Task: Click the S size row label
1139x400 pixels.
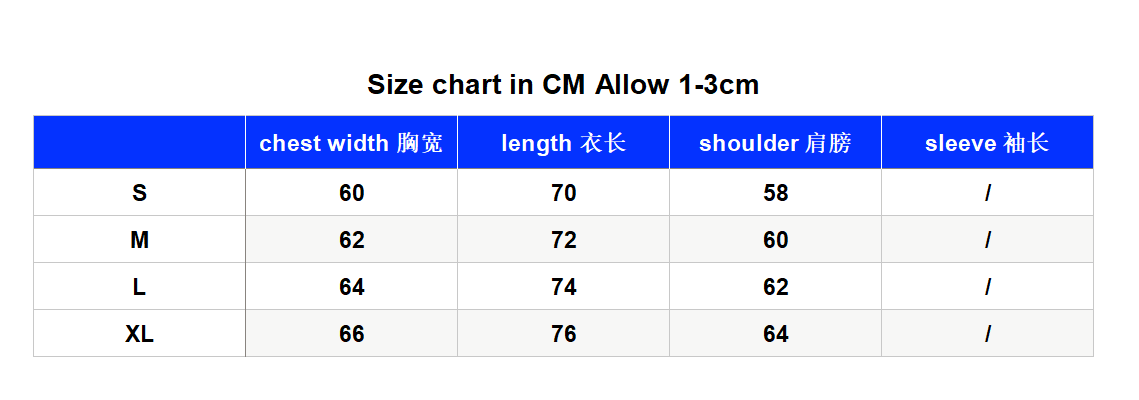Action: click(x=139, y=193)
